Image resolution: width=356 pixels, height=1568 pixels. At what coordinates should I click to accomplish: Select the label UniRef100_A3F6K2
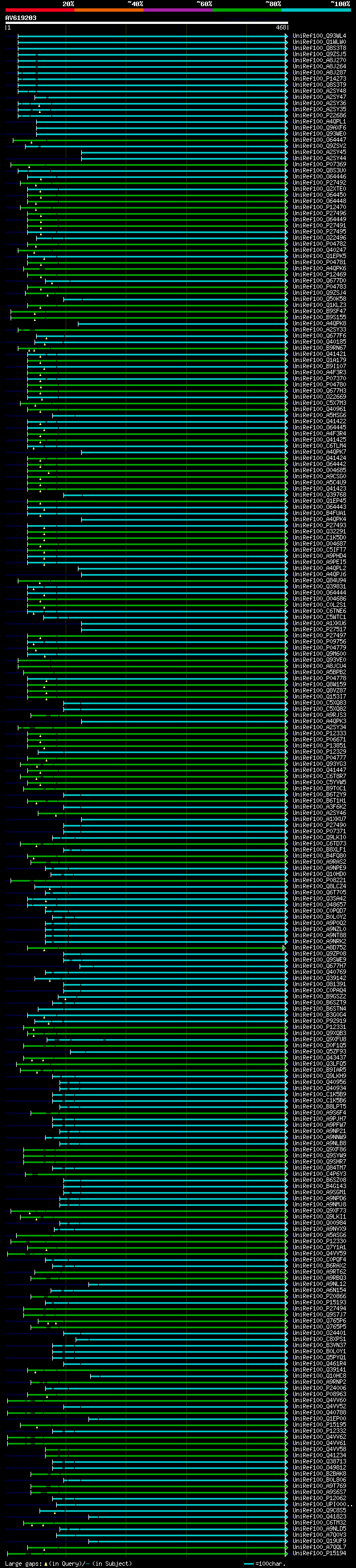(x=319, y=807)
